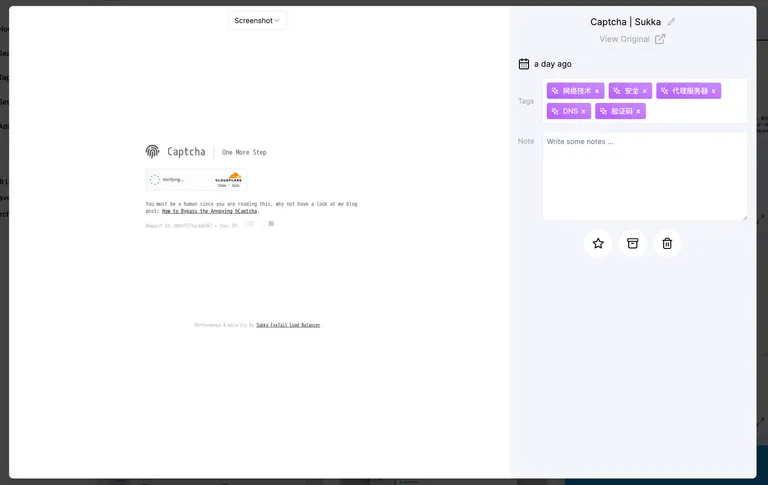Click the fingerprint Captcha logo icon
This screenshot has height=485, width=768.
[152, 152]
